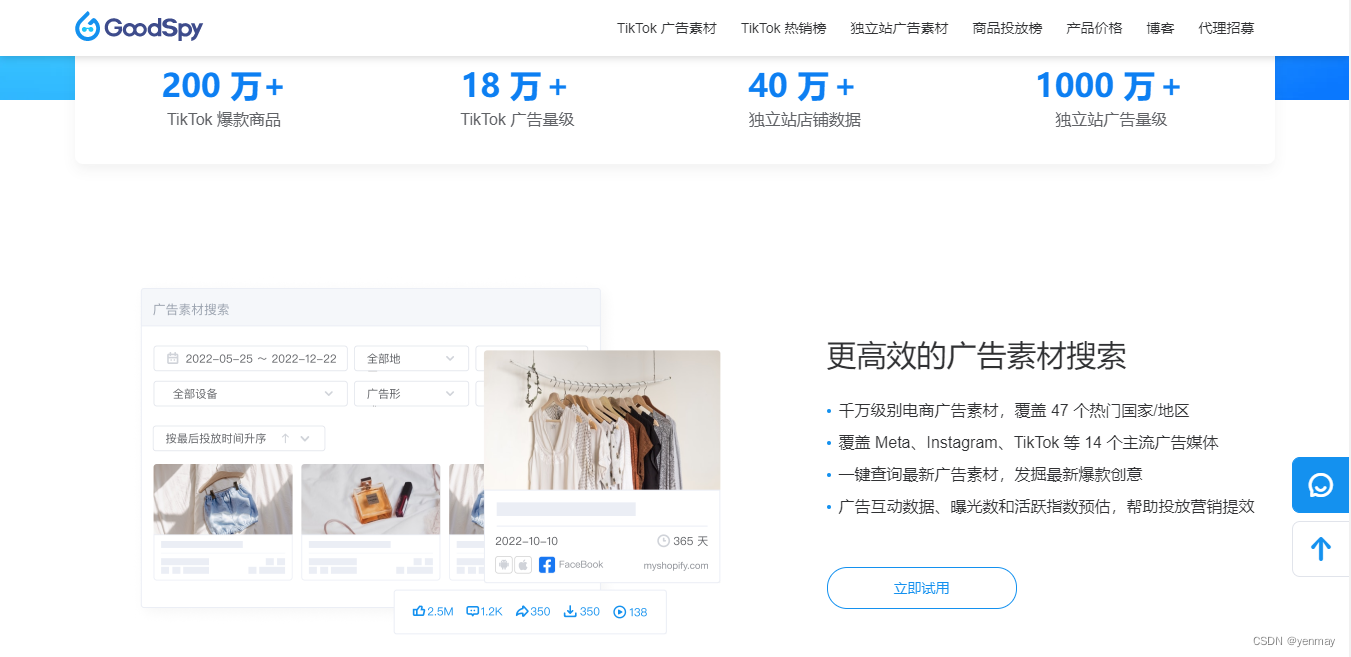Click the 独立站广告量级 label
Viewport: 1351px width, 657px height.
click(x=1111, y=120)
